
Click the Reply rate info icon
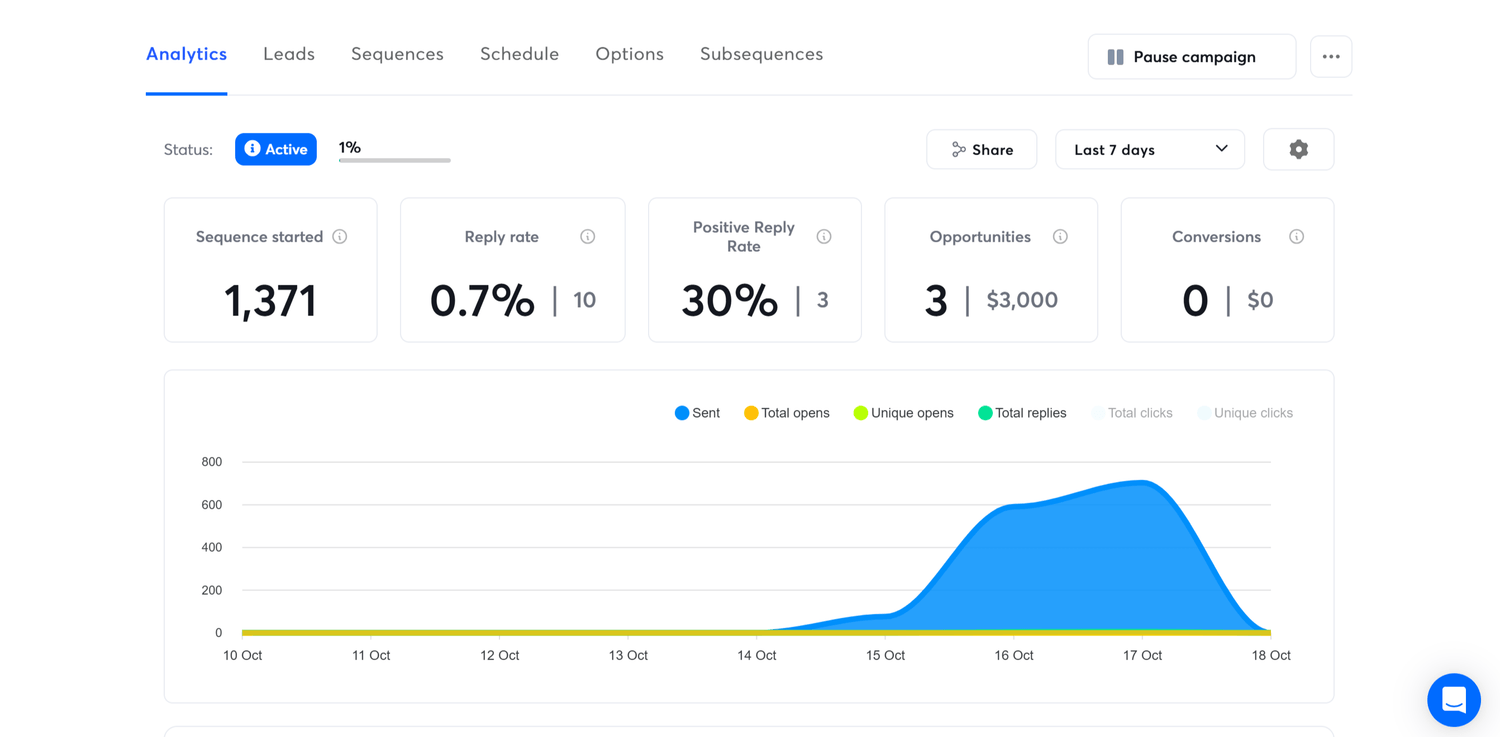[588, 237]
